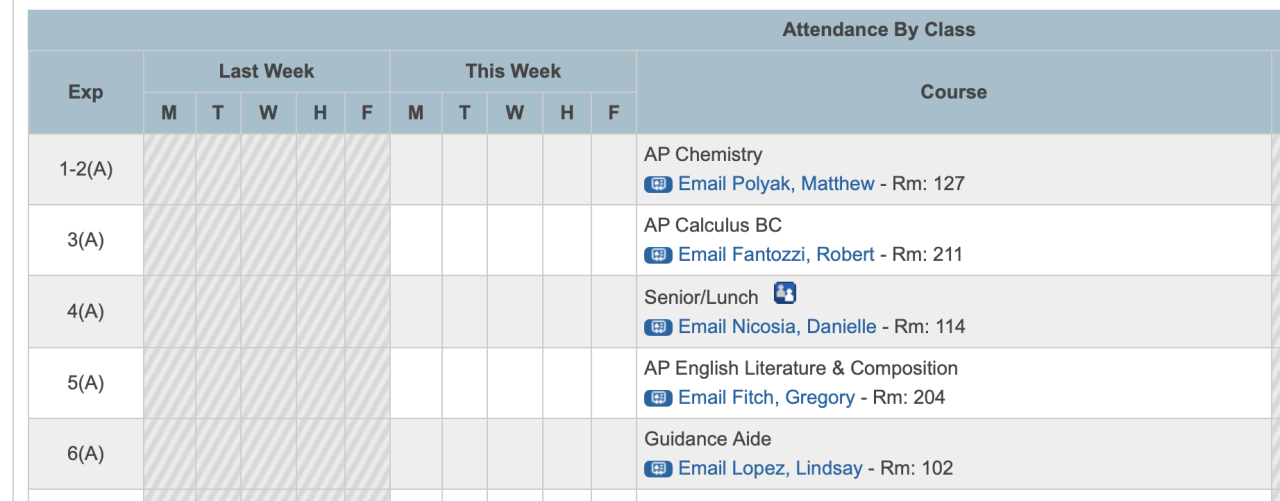The height and width of the screenshot is (501, 1280).
Task: Click the email icon beside Fitch, Gregory
Action: [658, 398]
